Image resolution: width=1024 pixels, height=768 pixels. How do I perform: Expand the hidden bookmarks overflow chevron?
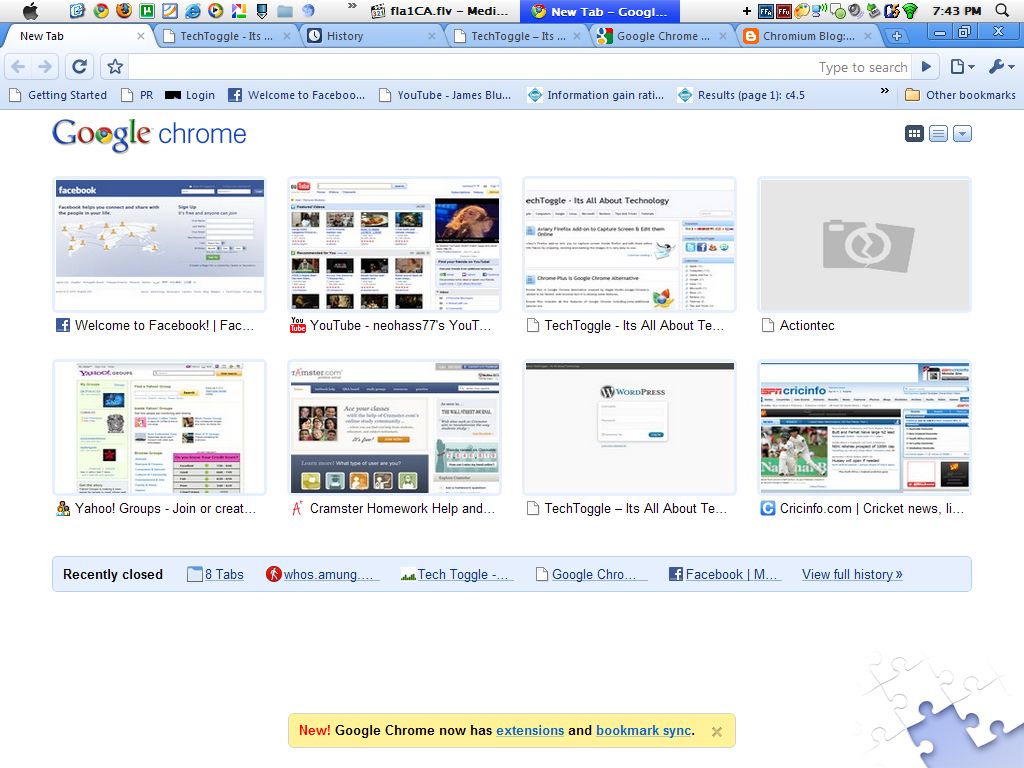(885, 91)
